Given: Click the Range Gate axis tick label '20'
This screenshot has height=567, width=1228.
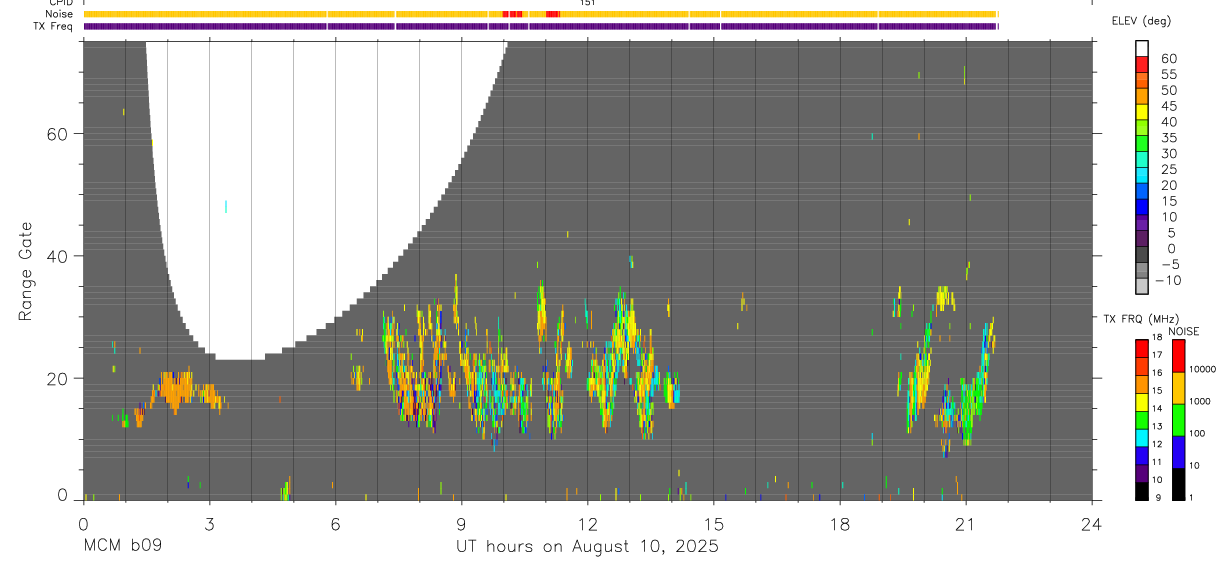Looking at the screenshot, I should click(x=59, y=378).
